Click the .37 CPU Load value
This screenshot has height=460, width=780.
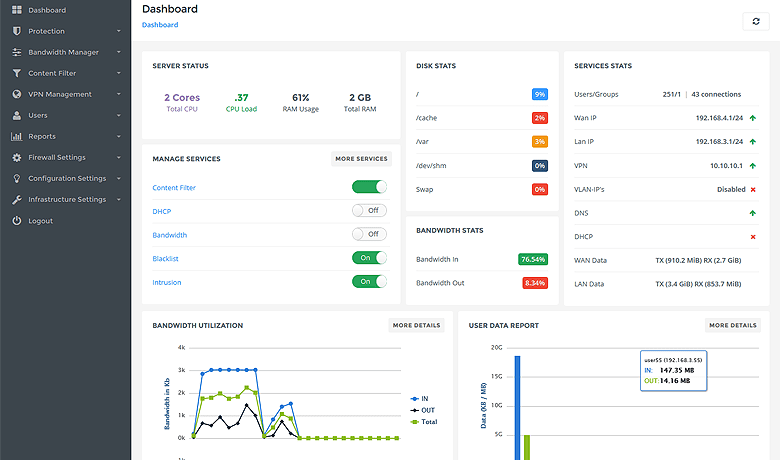click(x=241, y=97)
